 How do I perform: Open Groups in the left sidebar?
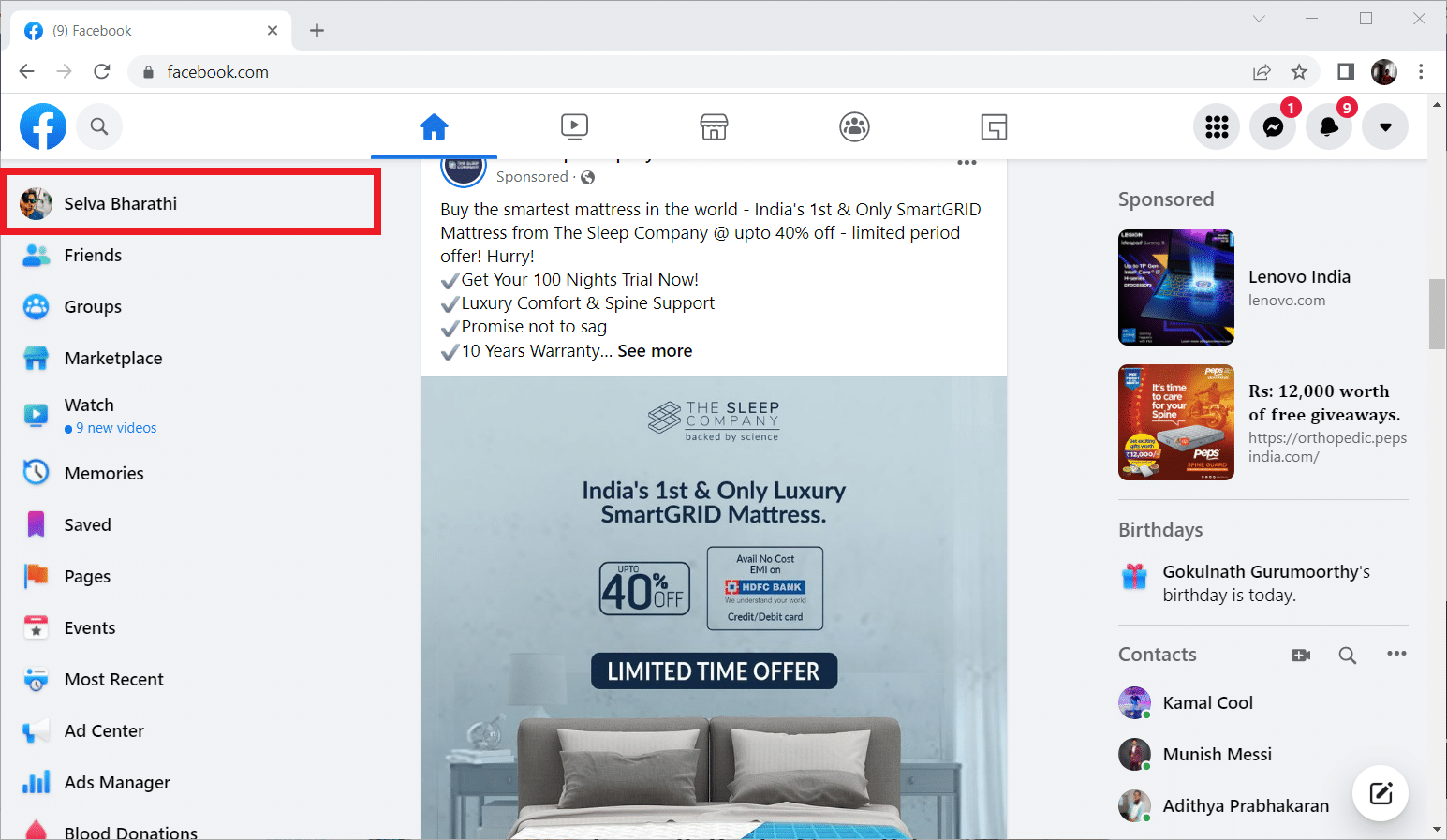coord(93,306)
